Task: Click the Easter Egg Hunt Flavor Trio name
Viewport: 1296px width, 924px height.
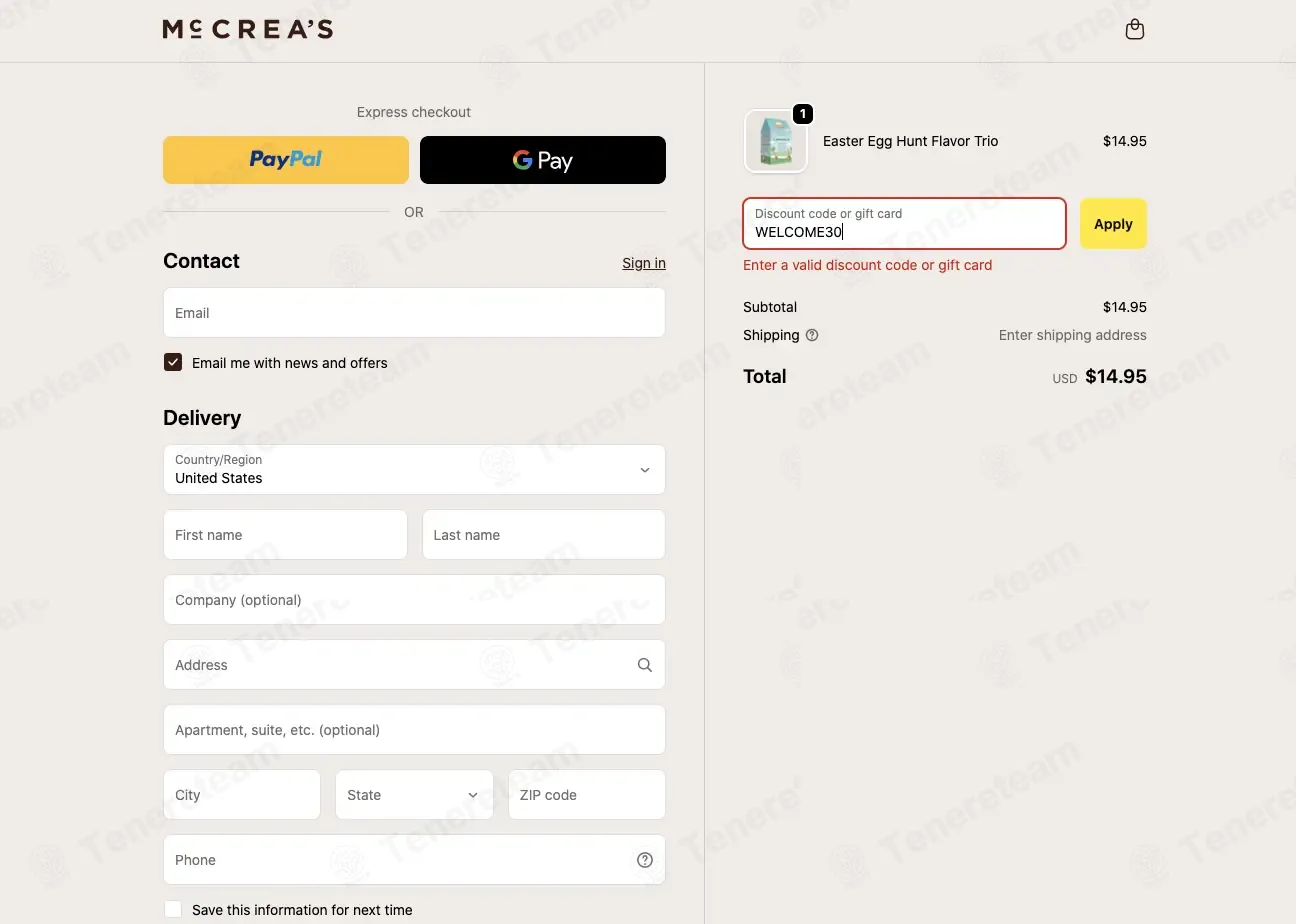Action: (x=910, y=141)
